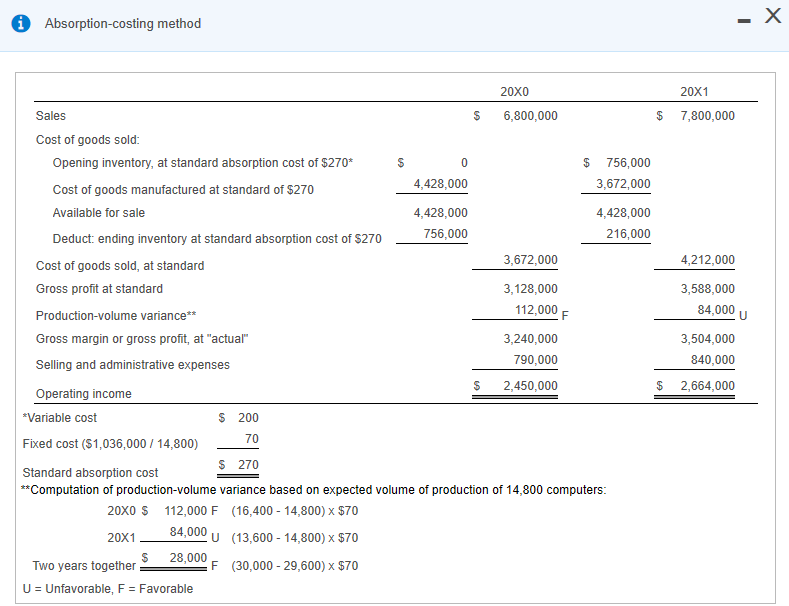Click the 'Cost of goods sold:' label
The height and width of the screenshot is (606, 789).
pos(88,139)
